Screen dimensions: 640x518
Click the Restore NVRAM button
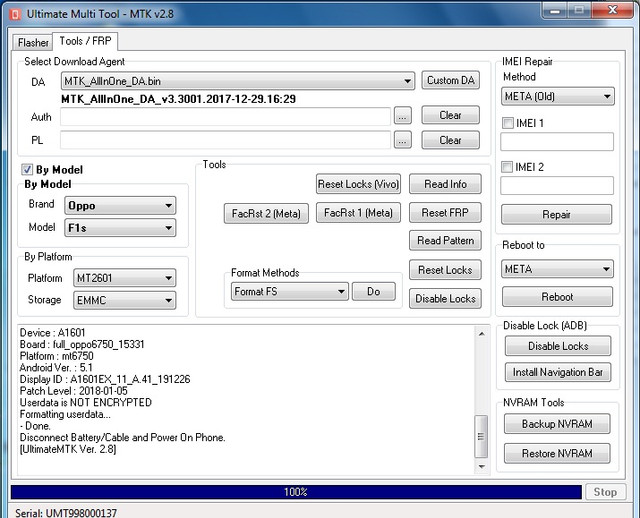557,454
